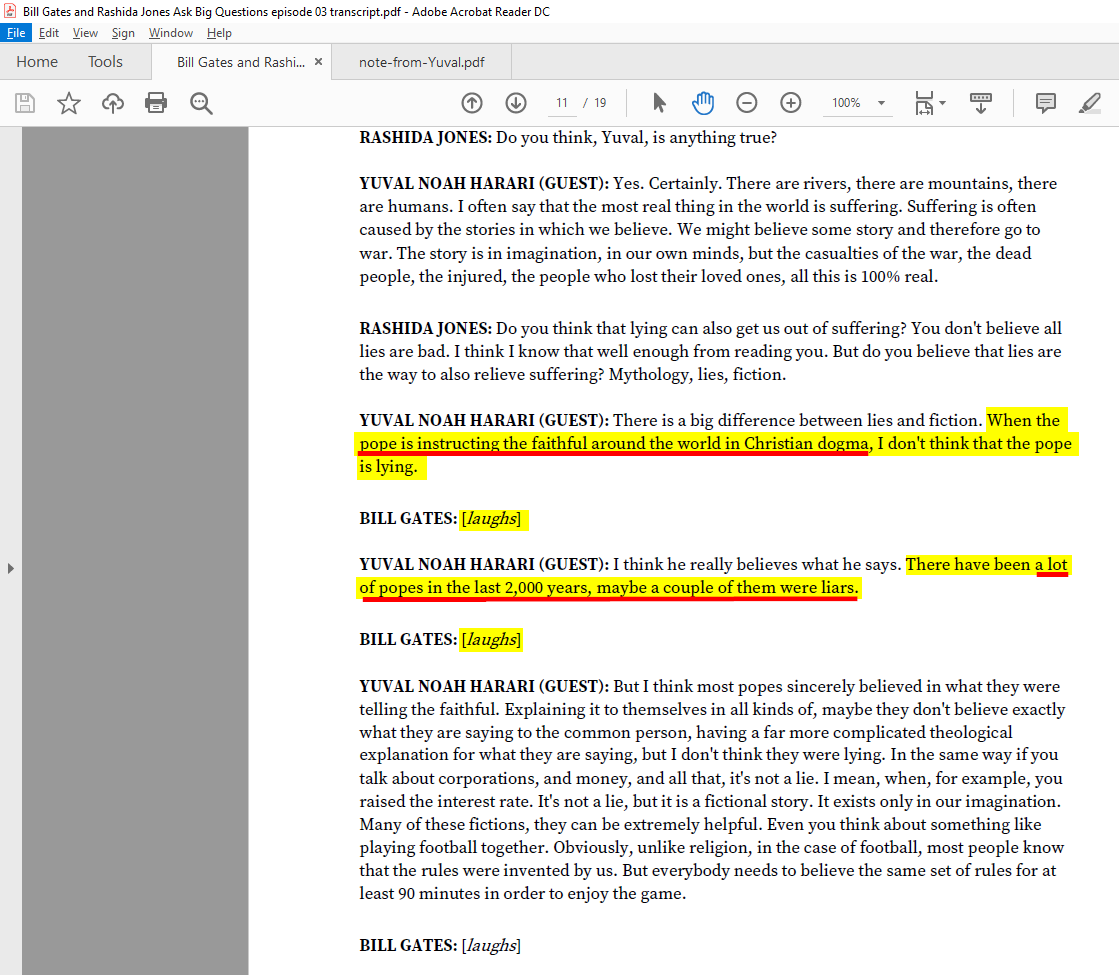
Task: Zoom in with plus icon
Action: (791, 103)
